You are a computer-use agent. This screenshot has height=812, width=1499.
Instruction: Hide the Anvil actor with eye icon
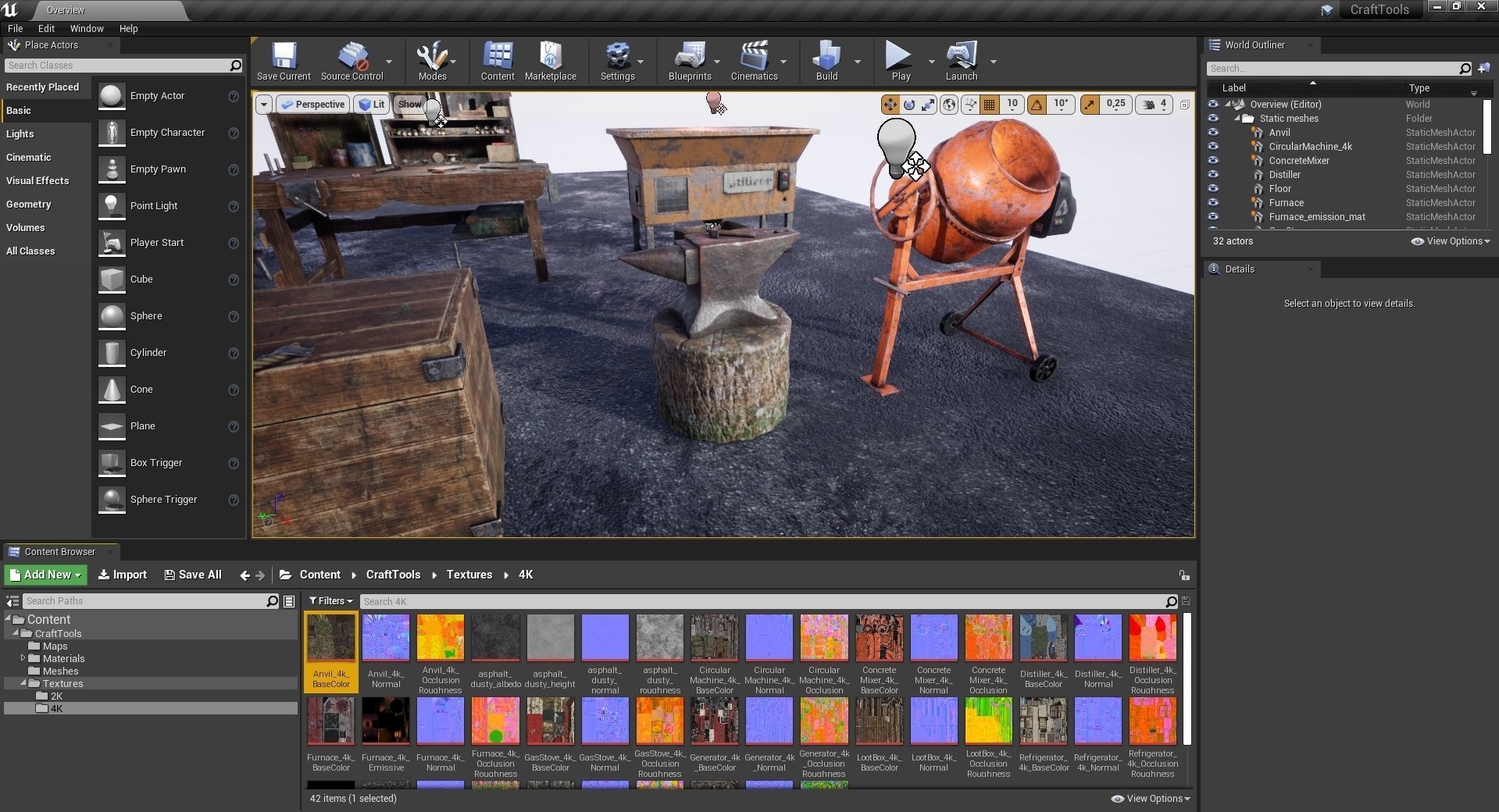[1213, 133]
